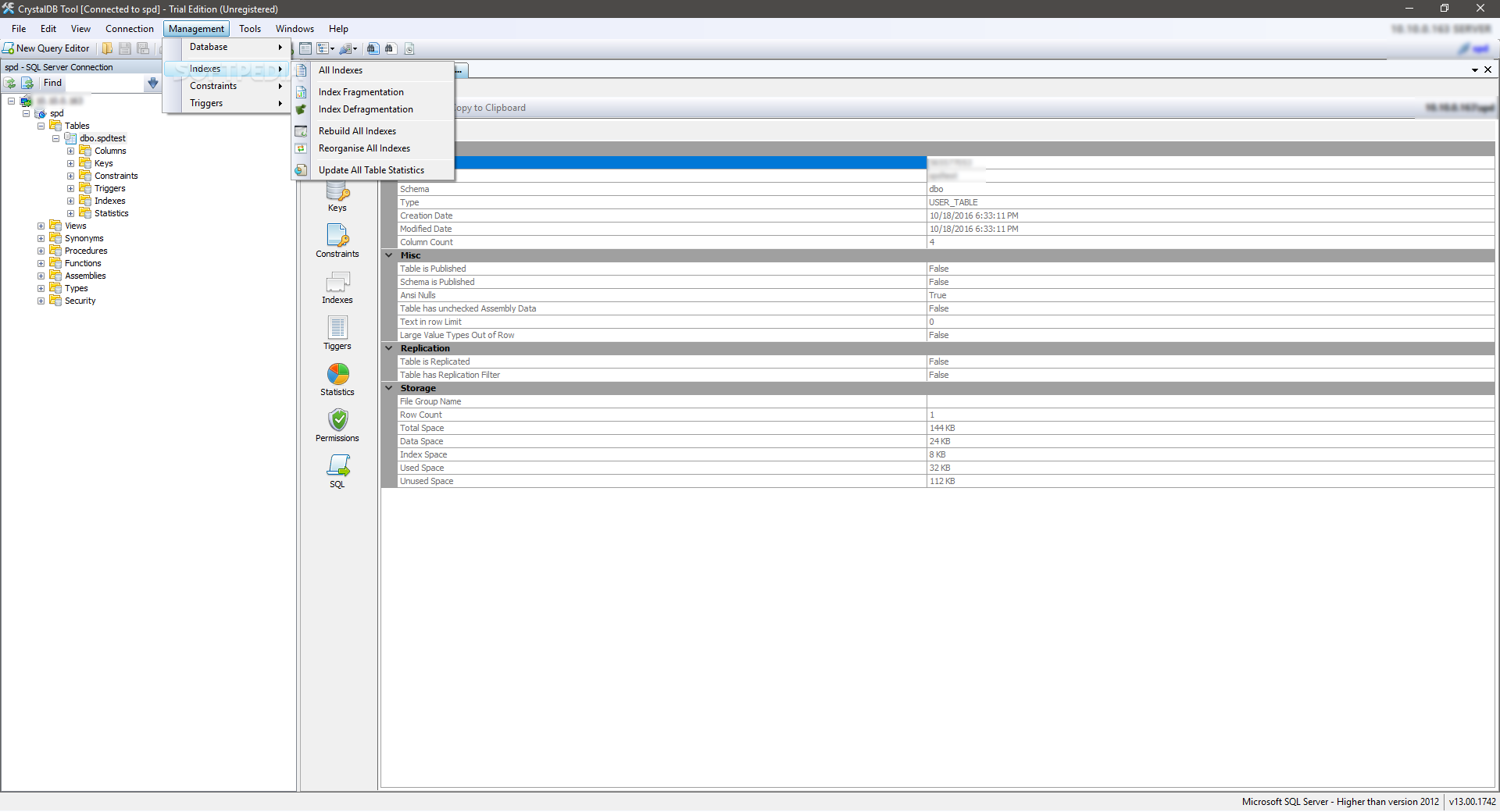Image resolution: width=1500 pixels, height=812 pixels.
Task: Open the Constraints submenu in Management
Action: pos(227,86)
